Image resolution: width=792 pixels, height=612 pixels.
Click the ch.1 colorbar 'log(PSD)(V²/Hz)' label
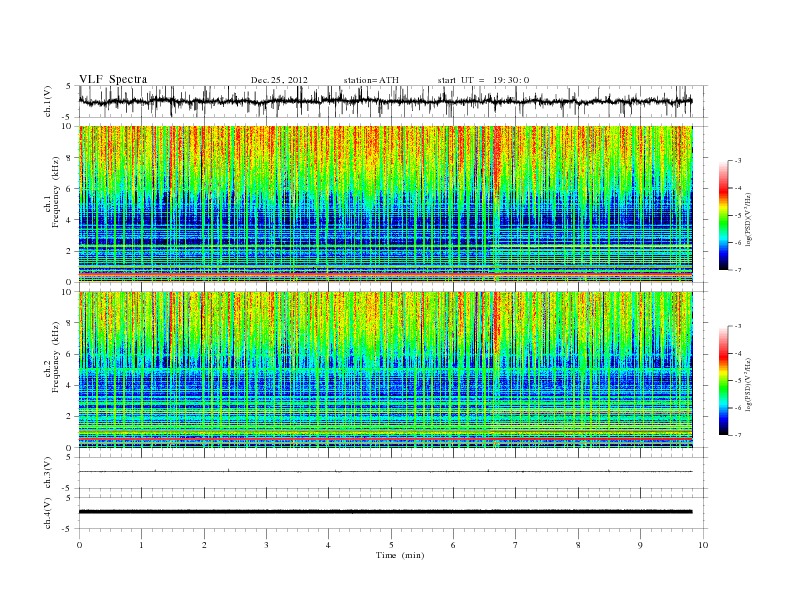[749, 219]
